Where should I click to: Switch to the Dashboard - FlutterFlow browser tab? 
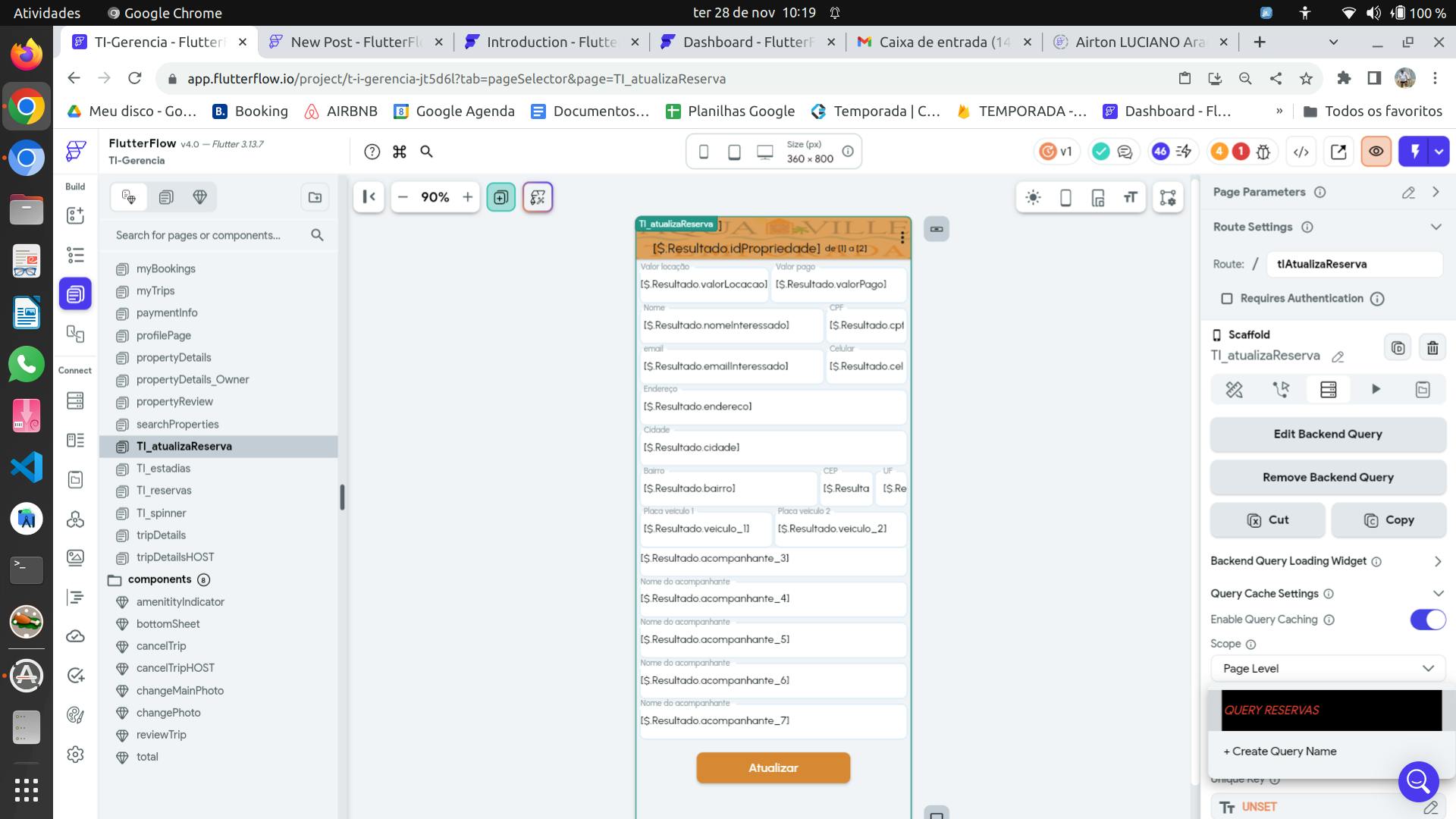[x=747, y=42]
